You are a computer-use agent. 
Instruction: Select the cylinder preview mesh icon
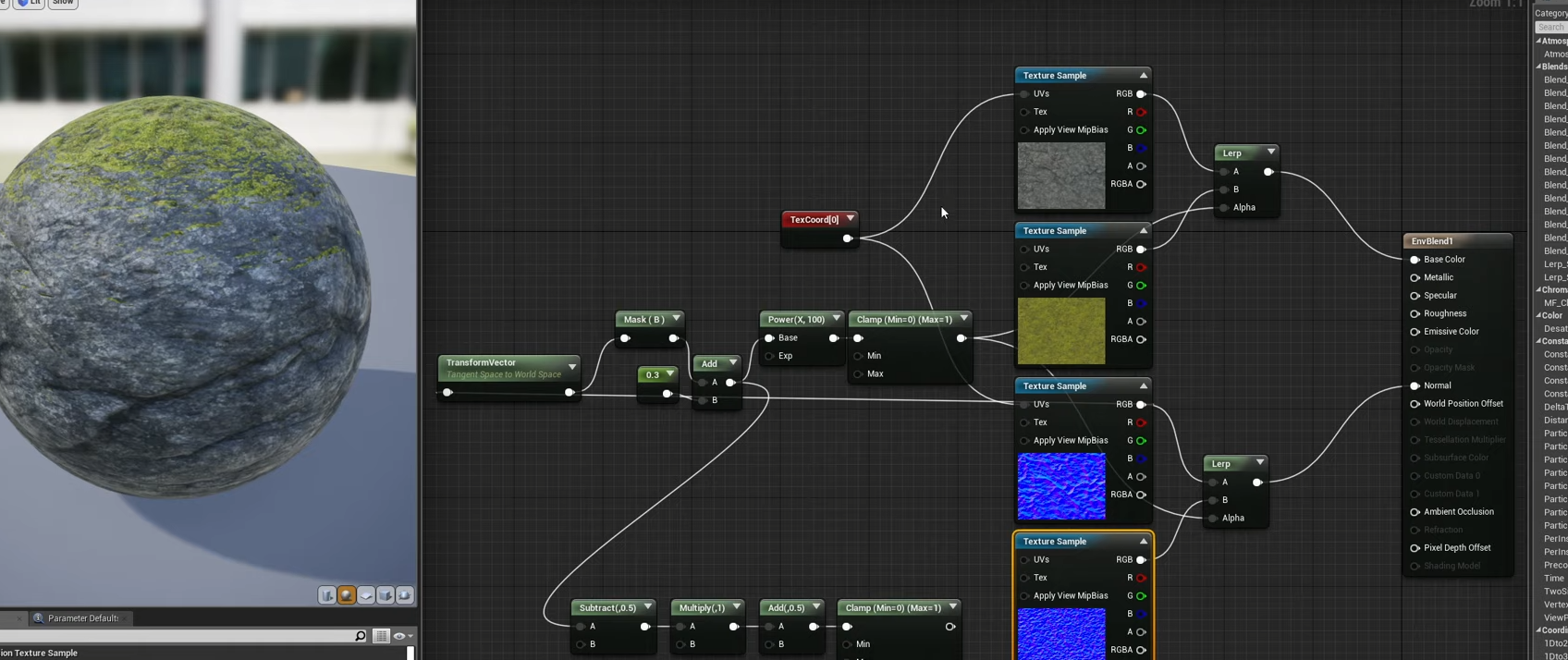coord(327,595)
